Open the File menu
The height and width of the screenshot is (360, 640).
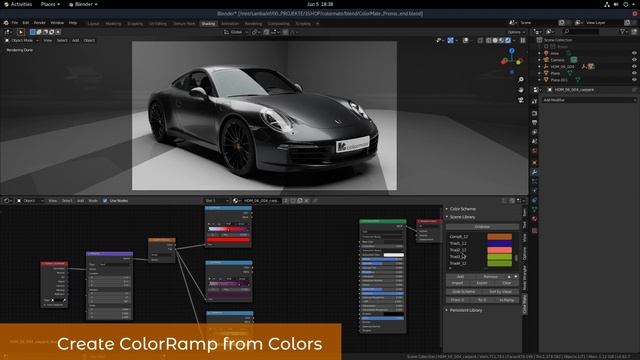click(x=15, y=23)
